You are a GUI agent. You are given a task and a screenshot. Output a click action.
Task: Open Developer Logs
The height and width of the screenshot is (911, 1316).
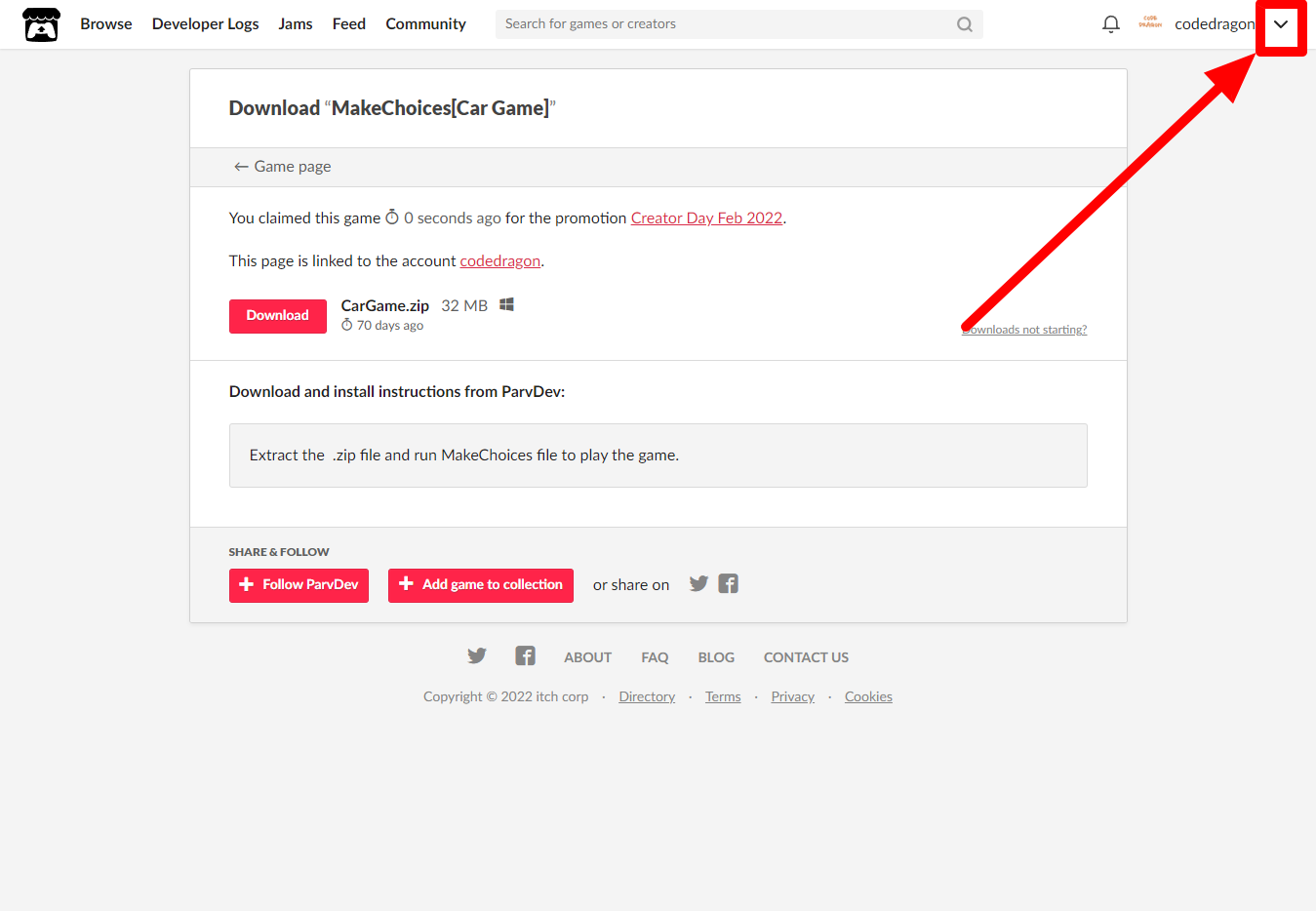pos(205,24)
